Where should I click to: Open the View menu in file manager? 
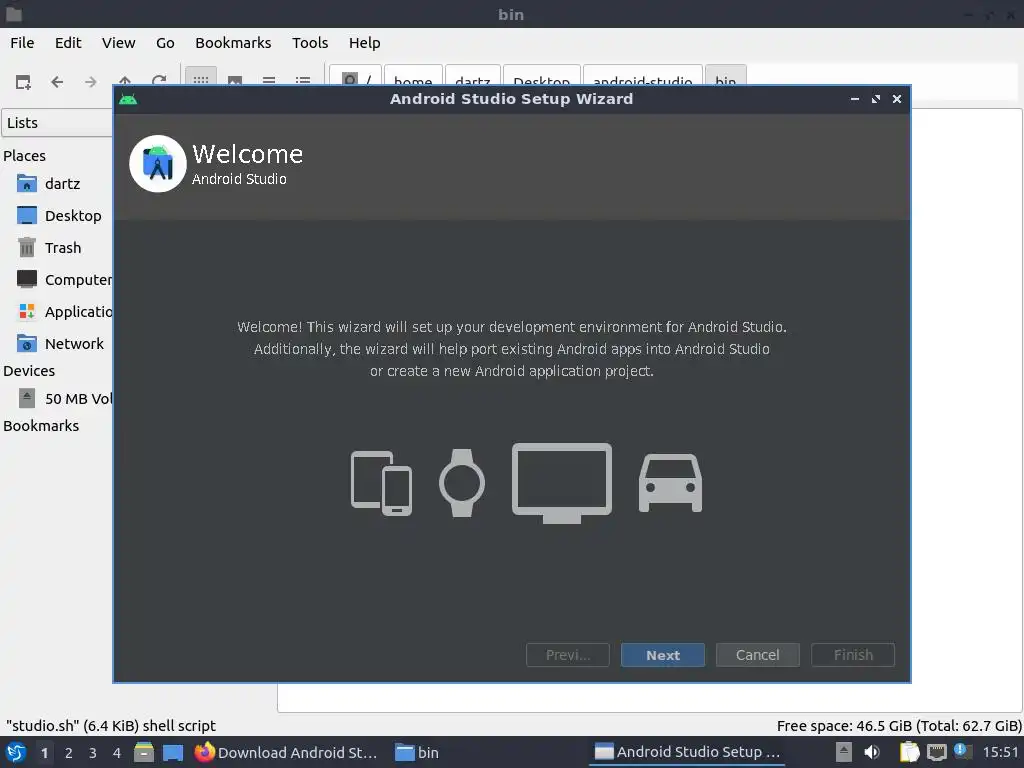118,43
